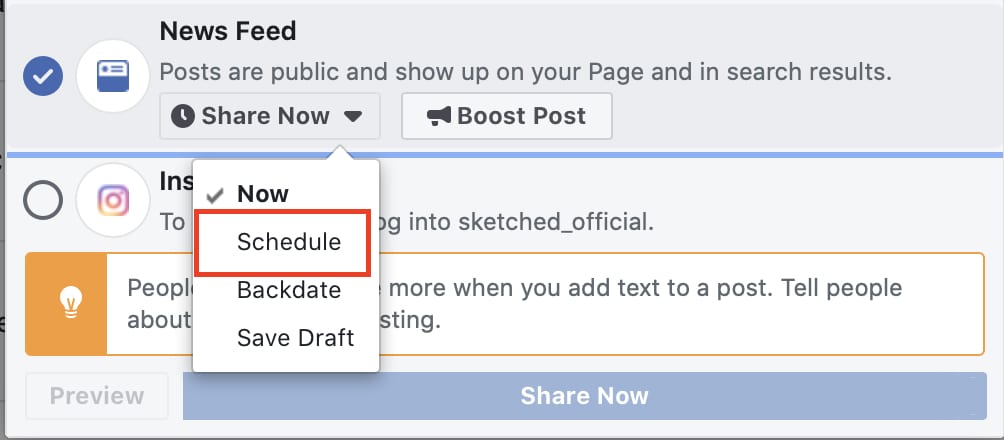Select Save Draft menu option
1004x440 pixels.
click(x=286, y=338)
